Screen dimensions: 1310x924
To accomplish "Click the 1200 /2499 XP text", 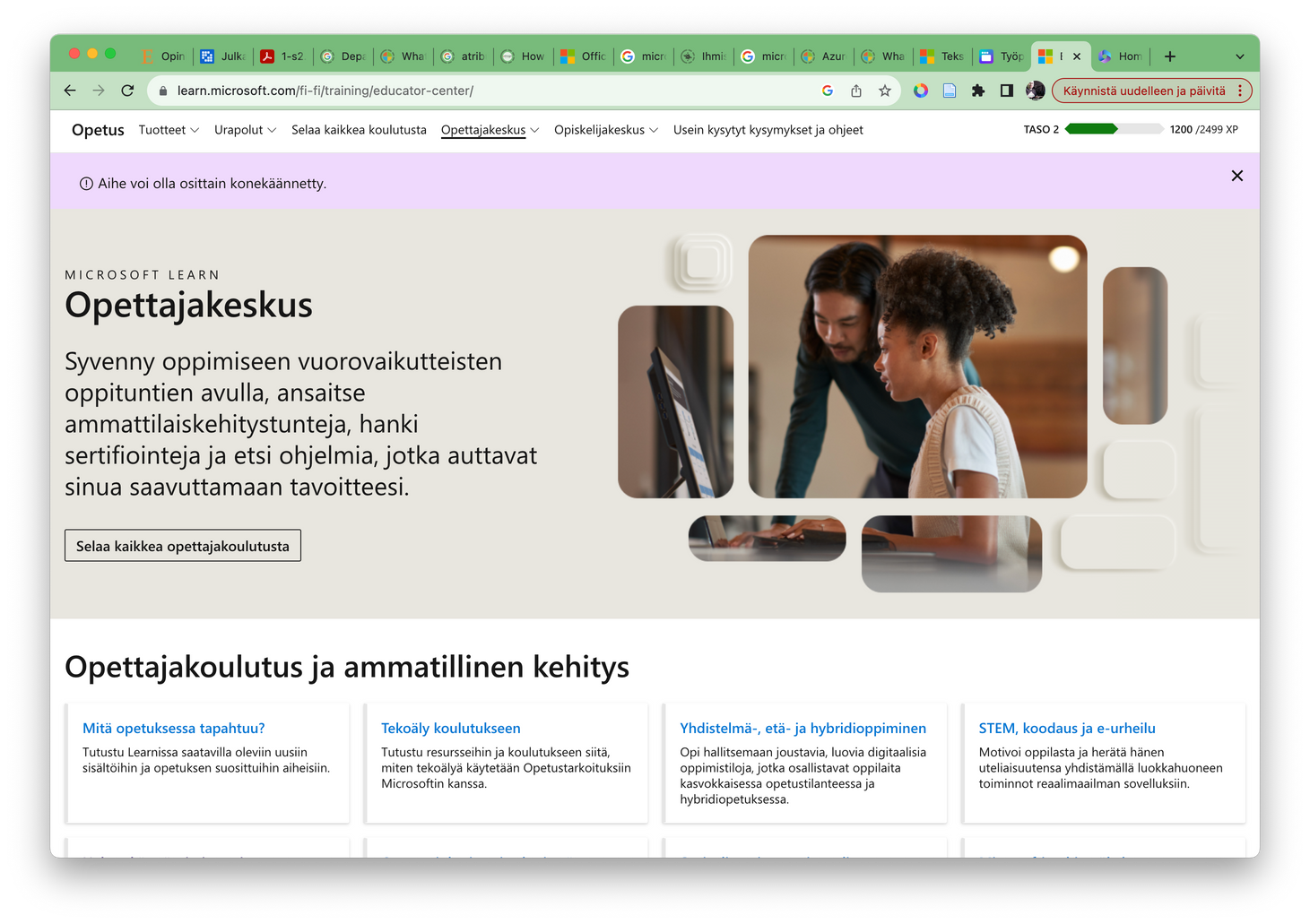I will point(1203,130).
